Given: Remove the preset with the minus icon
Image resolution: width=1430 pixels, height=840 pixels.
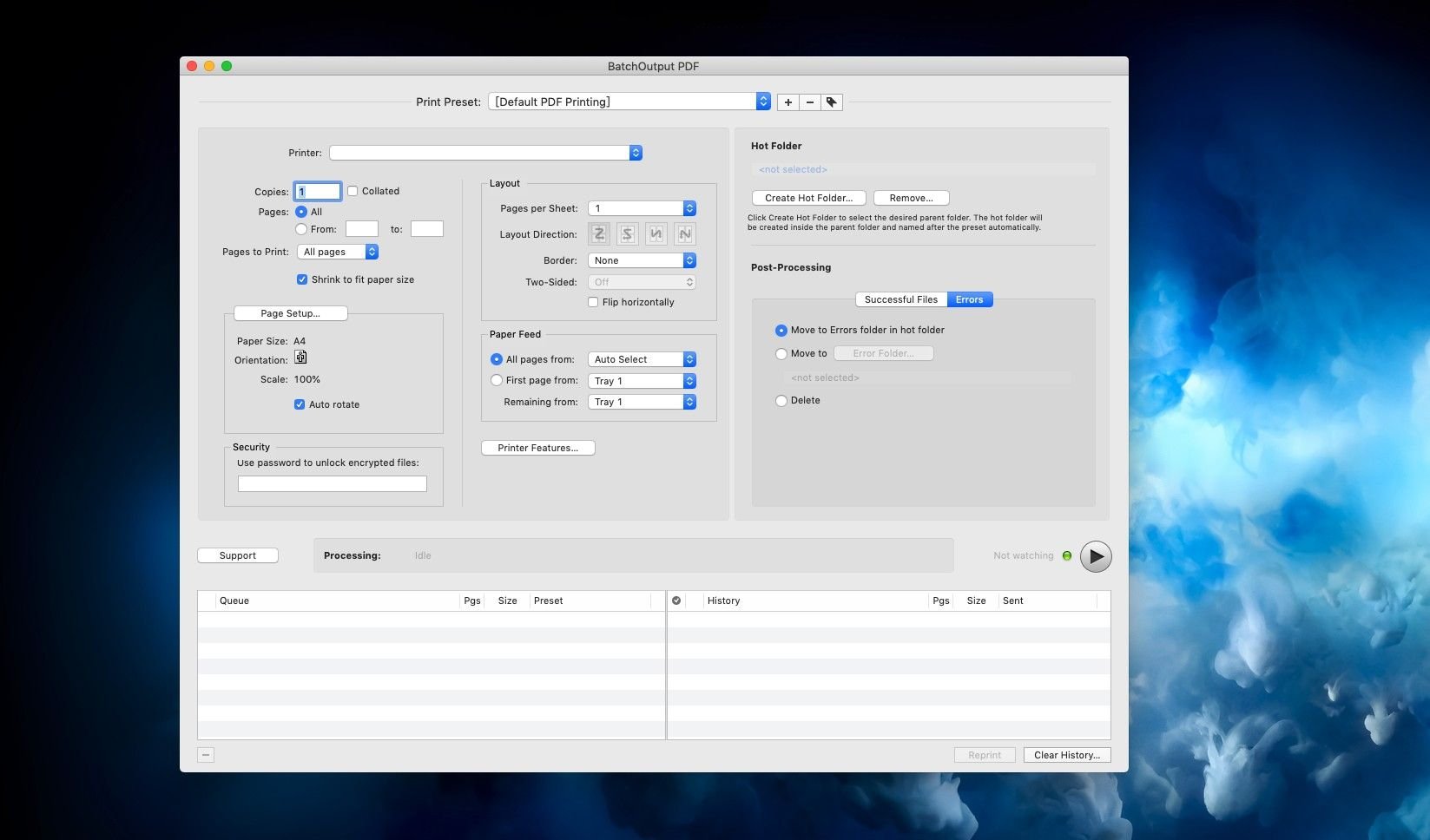Looking at the screenshot, I should click(810, 102).
